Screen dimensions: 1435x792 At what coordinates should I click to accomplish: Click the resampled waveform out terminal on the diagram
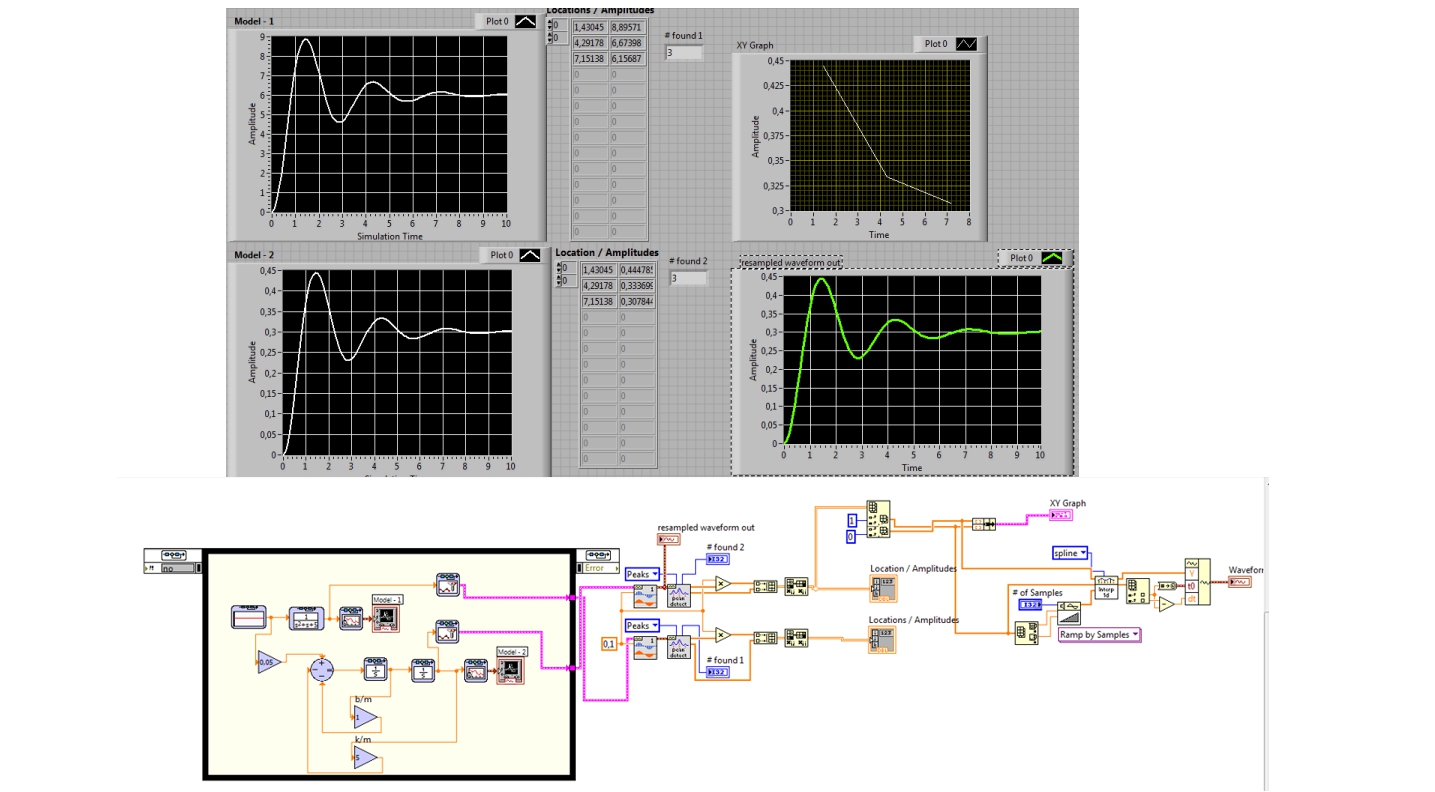coord(669,540)
